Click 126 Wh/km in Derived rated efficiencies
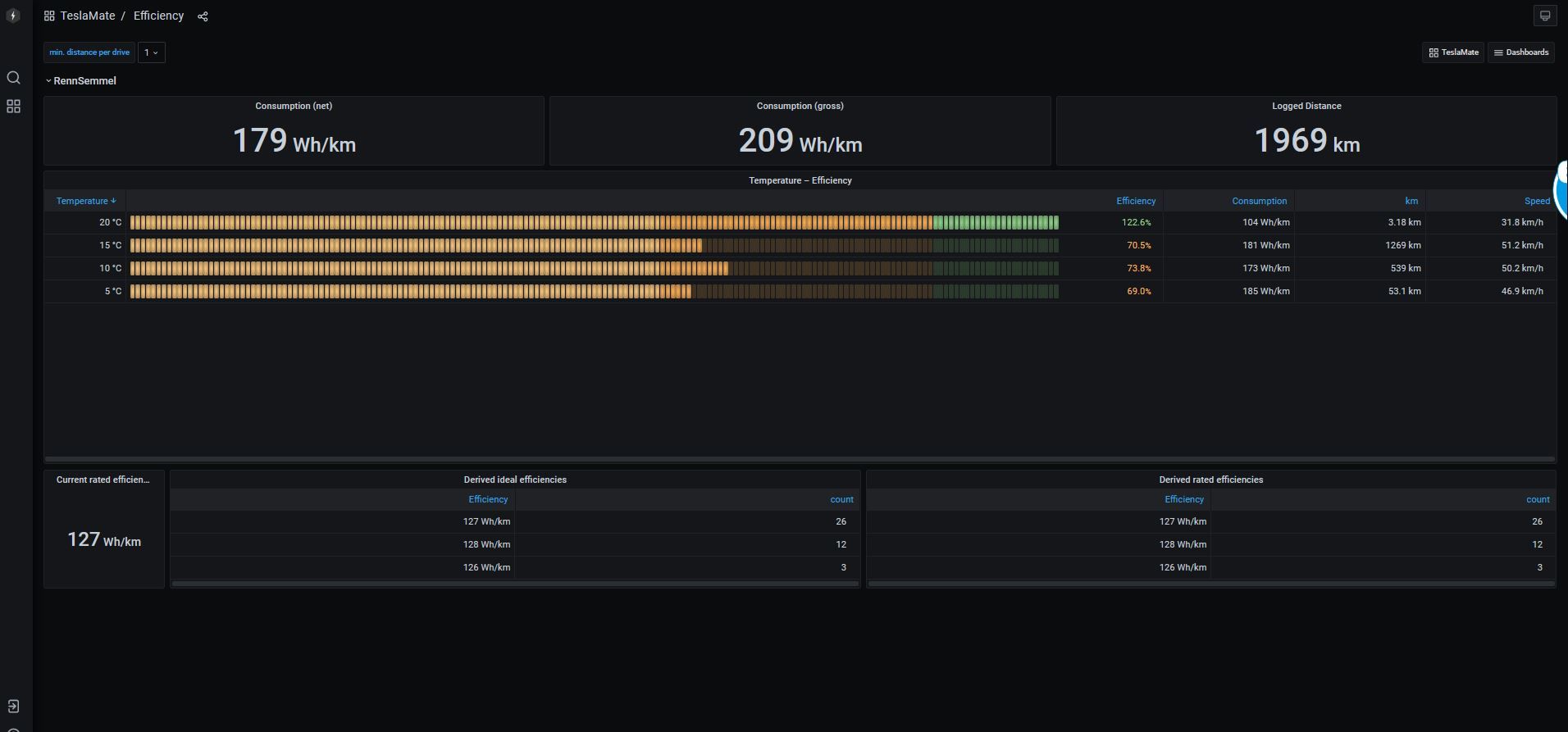 (1183, 567)
